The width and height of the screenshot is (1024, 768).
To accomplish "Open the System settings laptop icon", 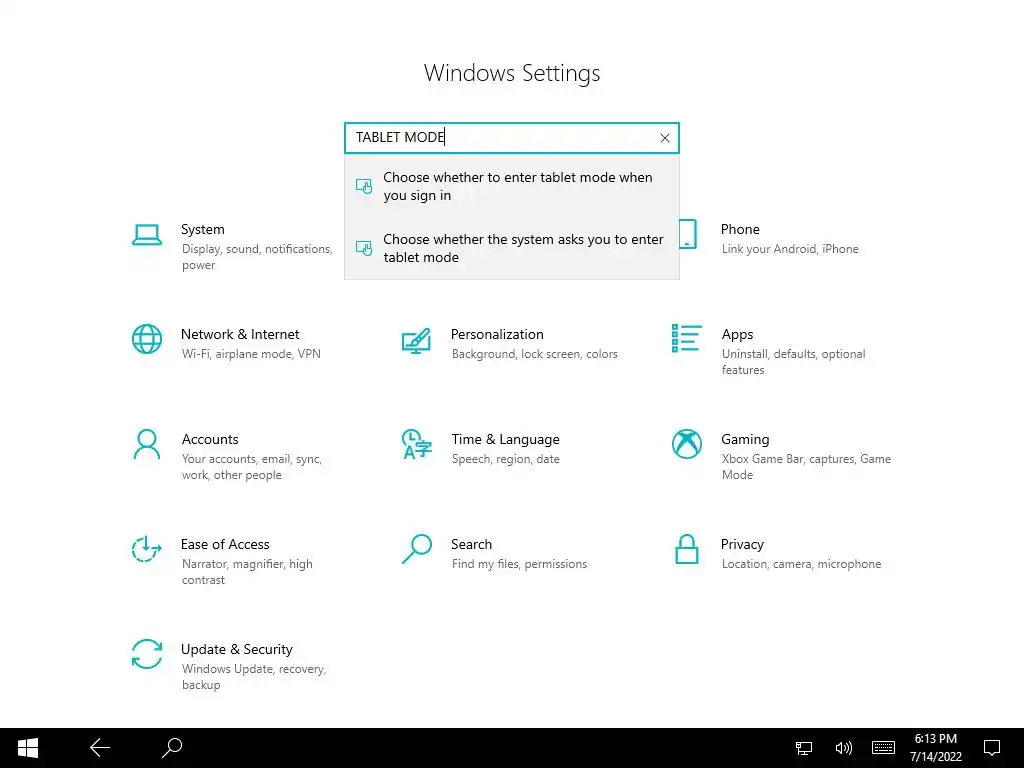I will pyautogui.click(x=147, y=235).
